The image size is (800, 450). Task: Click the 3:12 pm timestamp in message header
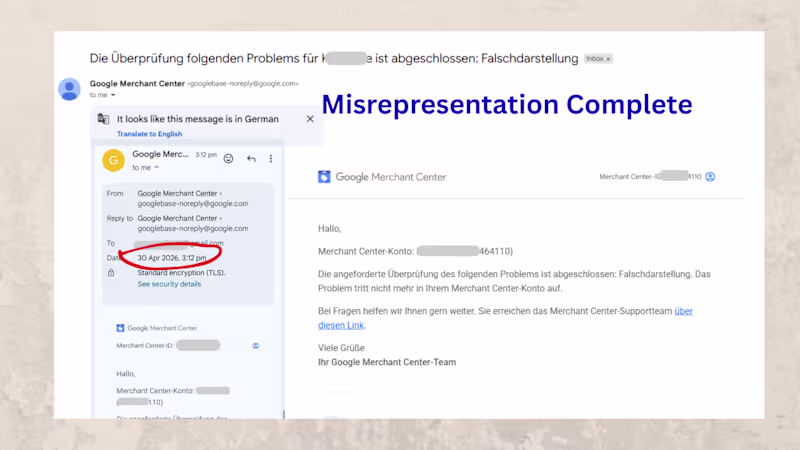206,155
